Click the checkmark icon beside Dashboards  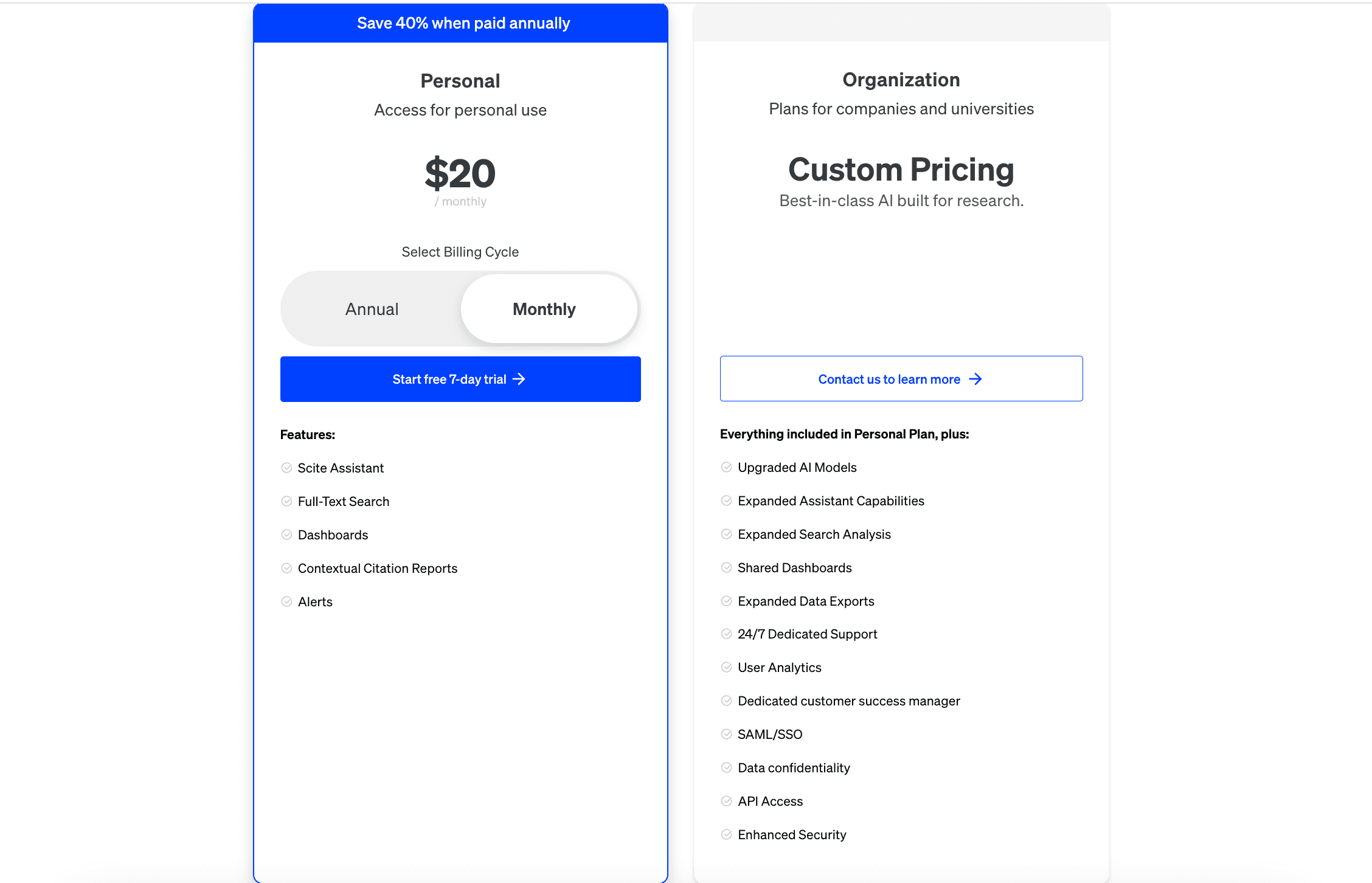click(x=286, y=535)
